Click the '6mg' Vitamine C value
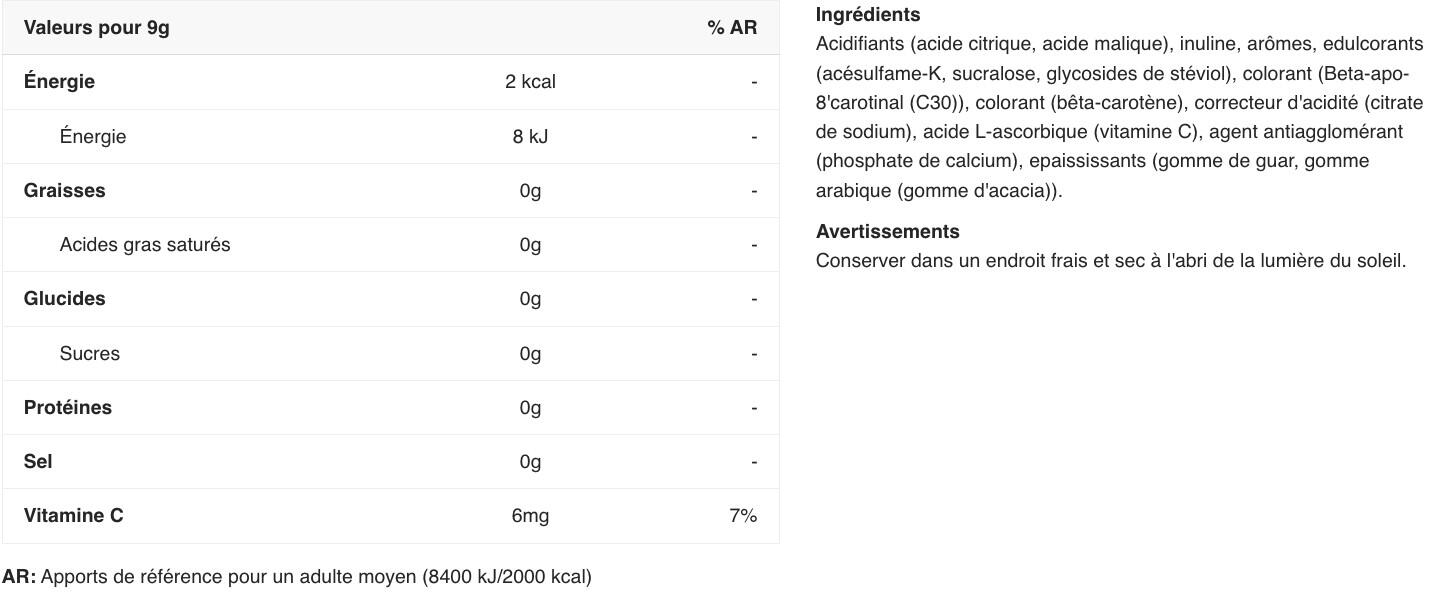This screenshot has width=1440, height=594. tap(530, 516)
